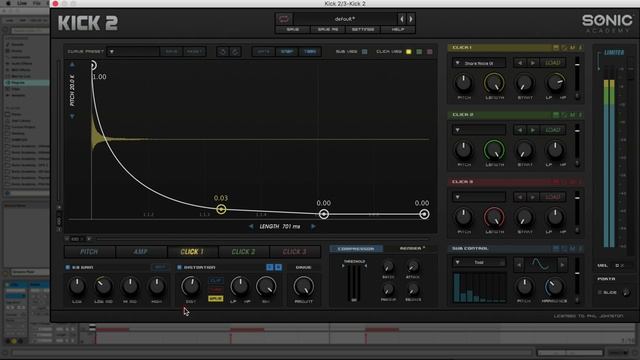Toggle the yellow Click View box
Viewport: 640px width, 360px height.
(409, 52)
